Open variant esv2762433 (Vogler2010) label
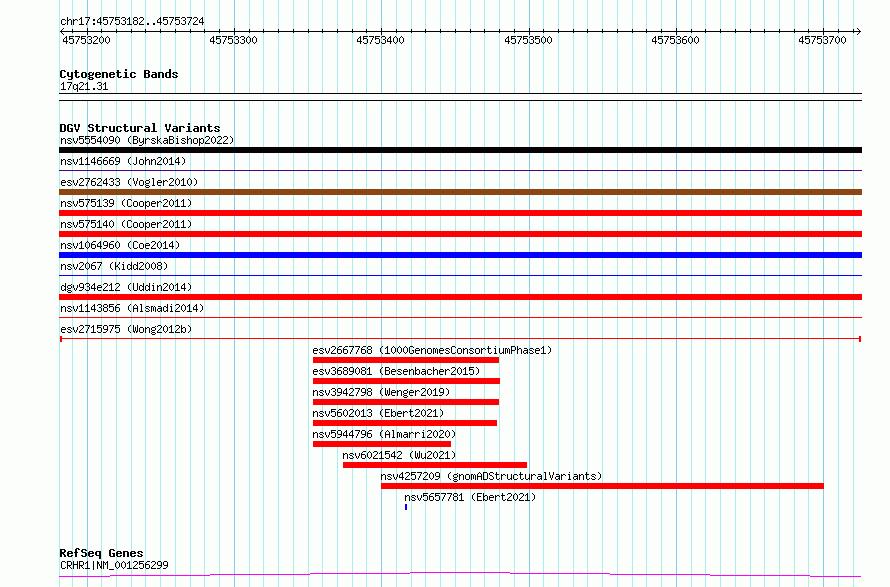Screen dimensions: 890x587 [129, 182]
